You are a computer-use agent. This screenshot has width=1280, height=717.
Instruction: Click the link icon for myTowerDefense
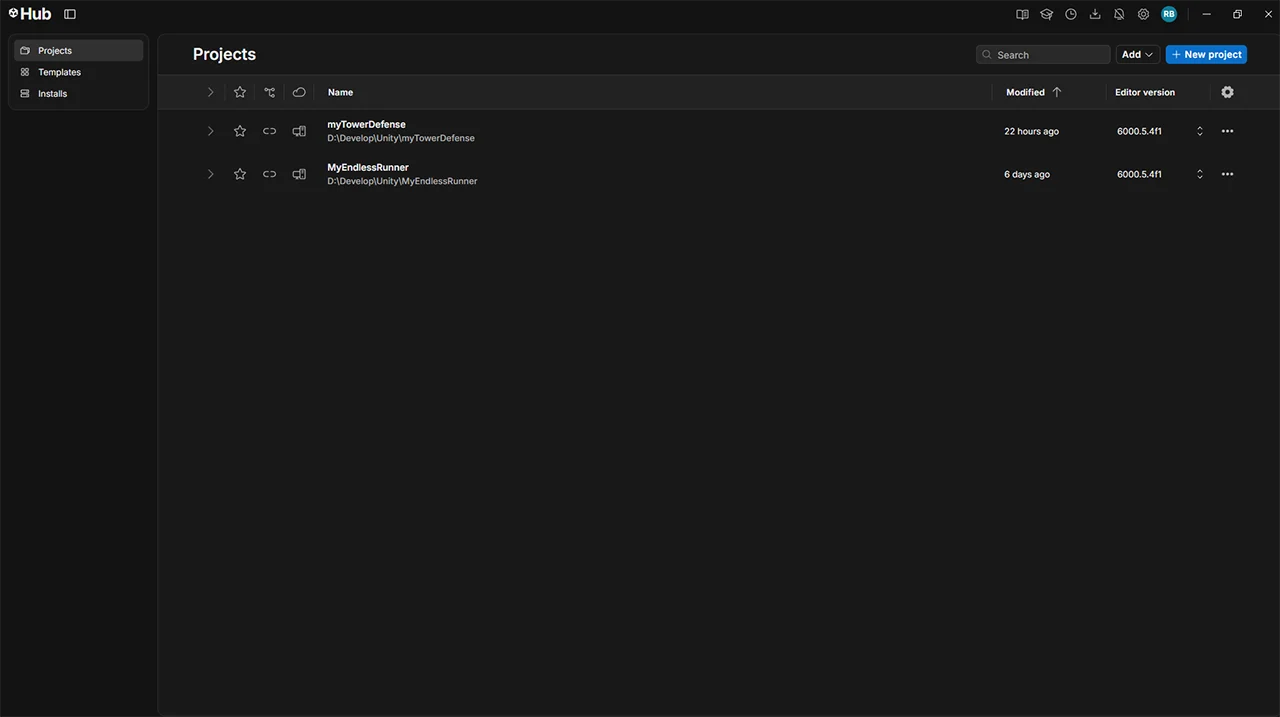pos(270,131)
